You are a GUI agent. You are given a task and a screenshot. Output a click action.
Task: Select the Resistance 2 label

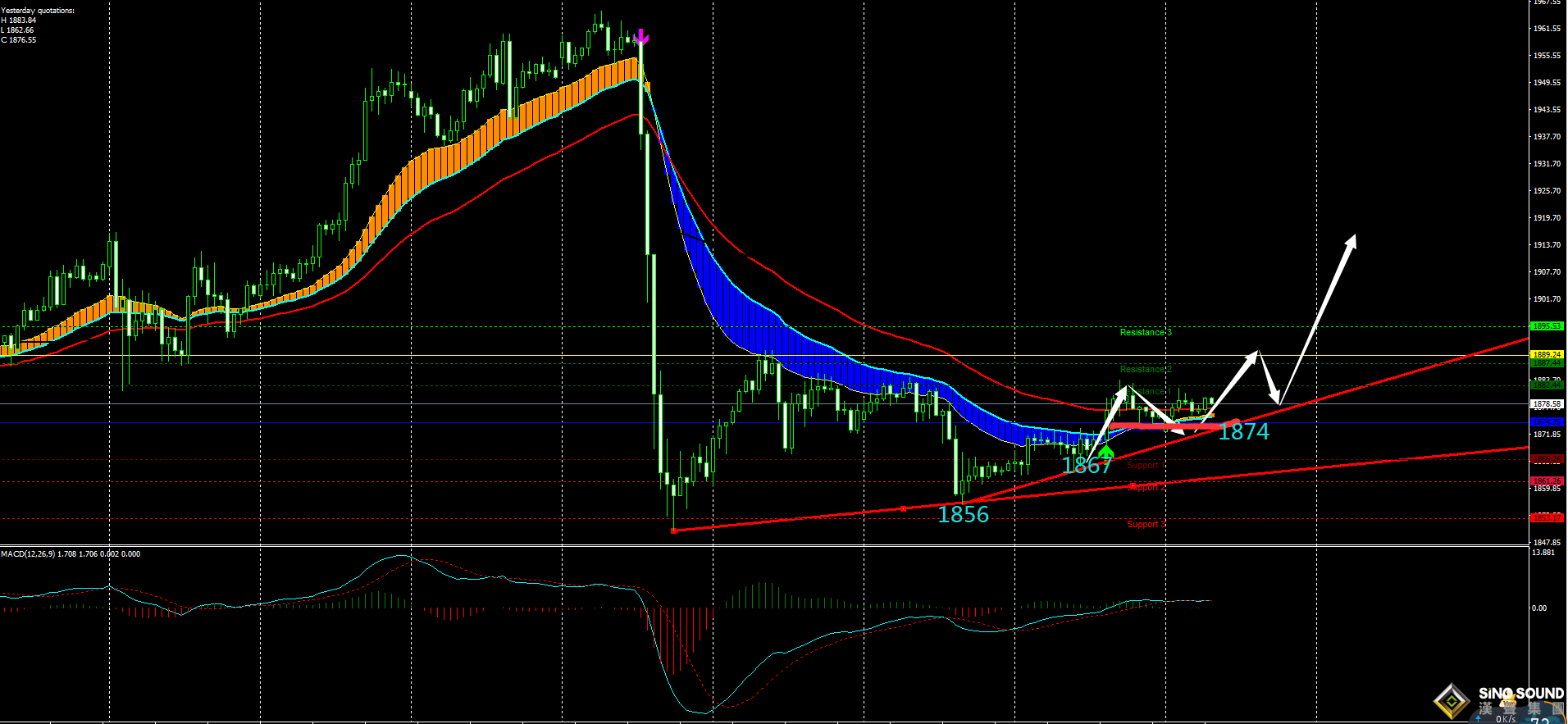(x=1146, y=369)
